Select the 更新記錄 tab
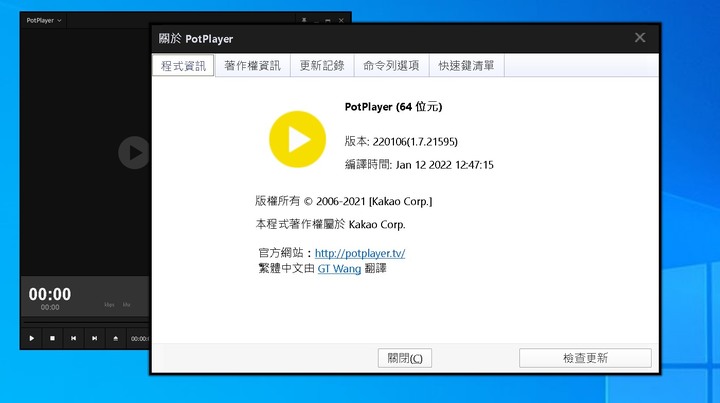This screenshot has height=403, width=720. pyautogui.click(x=322, y=66)
